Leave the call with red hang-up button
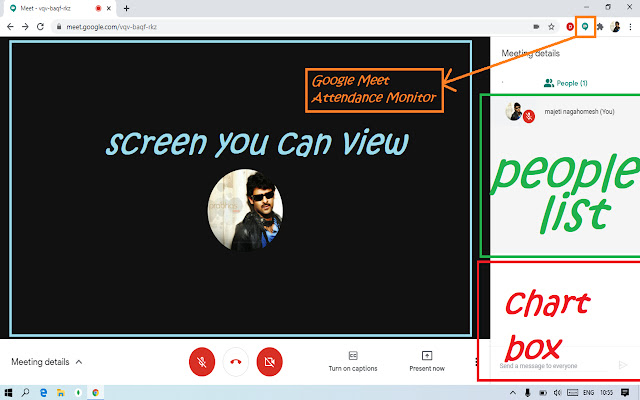Screen dimensions: 640x400 (236, 362)
